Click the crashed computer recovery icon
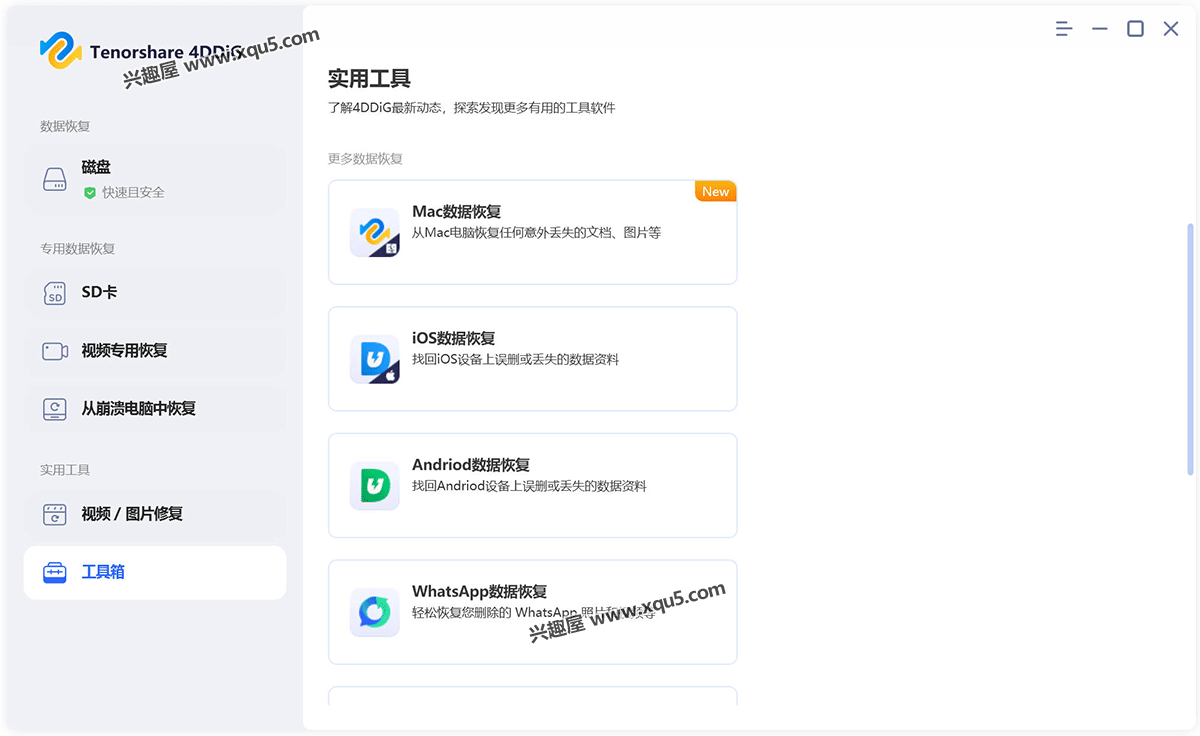Viewport: 1200px width, 736px height. click(x=54, y=409)
